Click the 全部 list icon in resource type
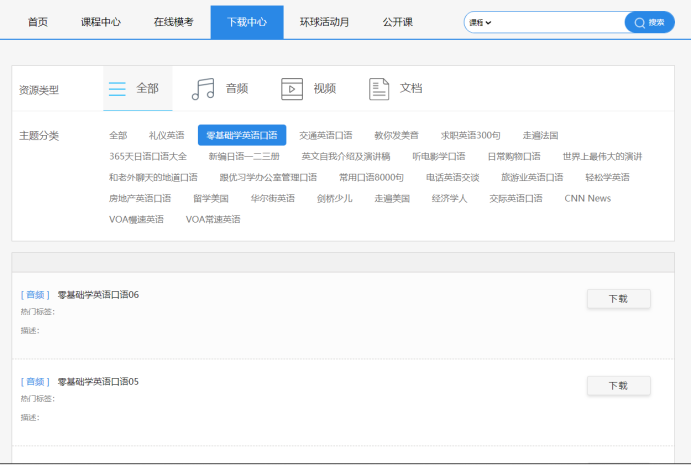 point(117,89)
